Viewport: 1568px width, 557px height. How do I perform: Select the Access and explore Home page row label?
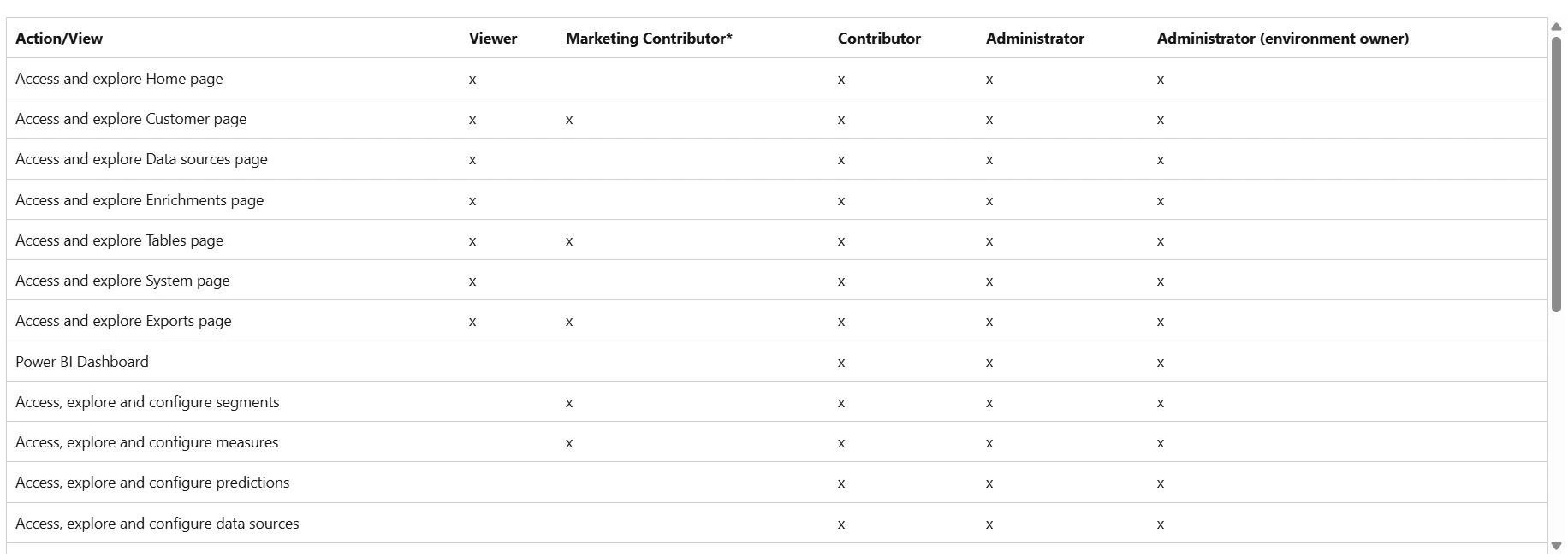tap(119, 79)
